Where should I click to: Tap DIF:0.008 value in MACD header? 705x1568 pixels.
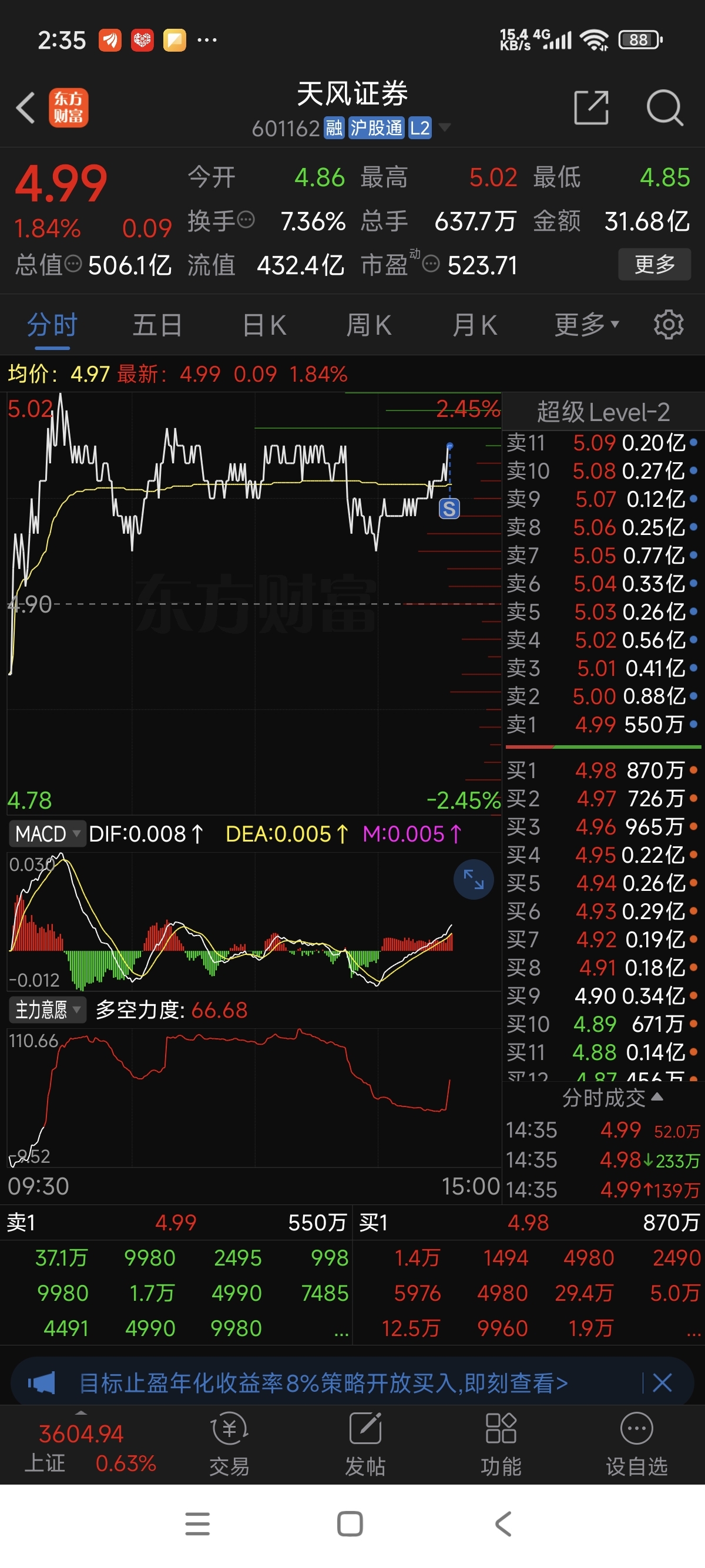[x=146, y=833]
